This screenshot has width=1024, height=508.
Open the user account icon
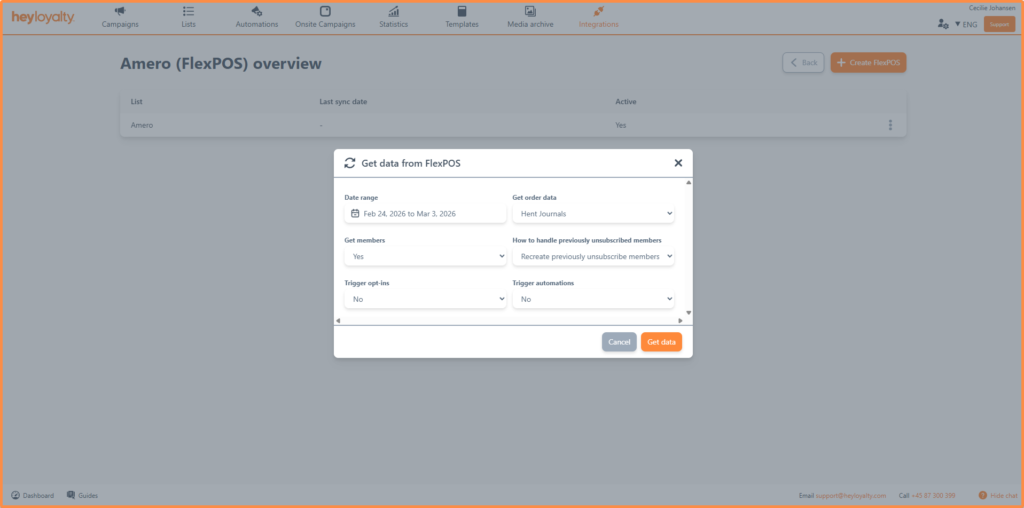[943, 24]
